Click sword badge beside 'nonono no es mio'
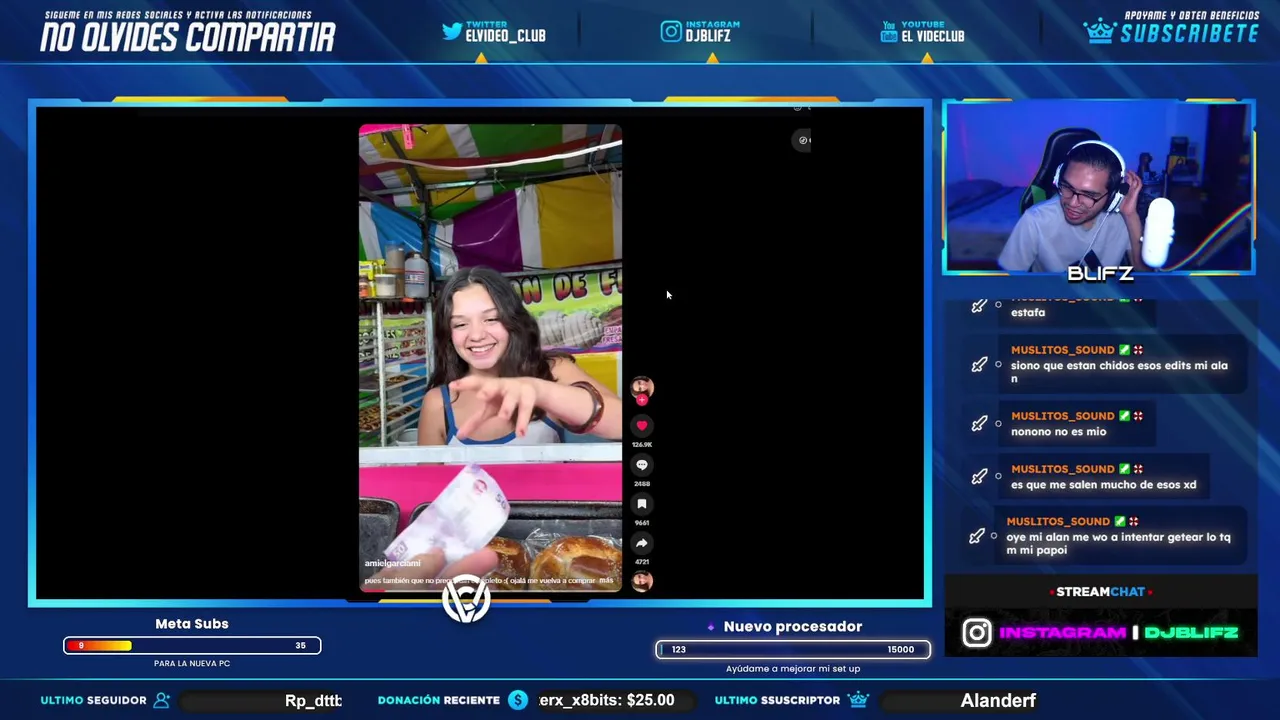Screen dimensions: 1280x720 pos(979,423)
